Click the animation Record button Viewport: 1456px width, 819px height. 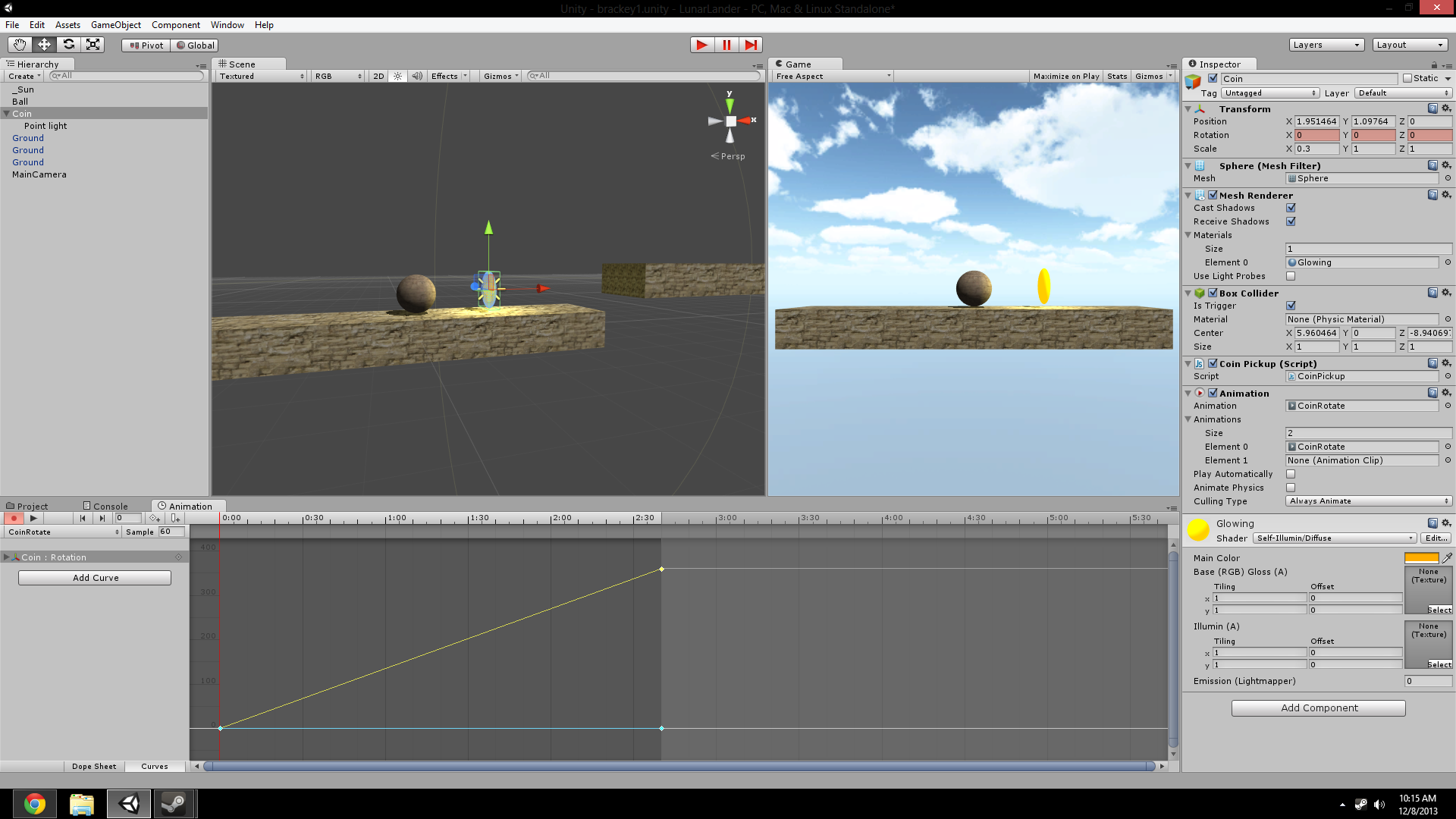[x=14, y=518]
